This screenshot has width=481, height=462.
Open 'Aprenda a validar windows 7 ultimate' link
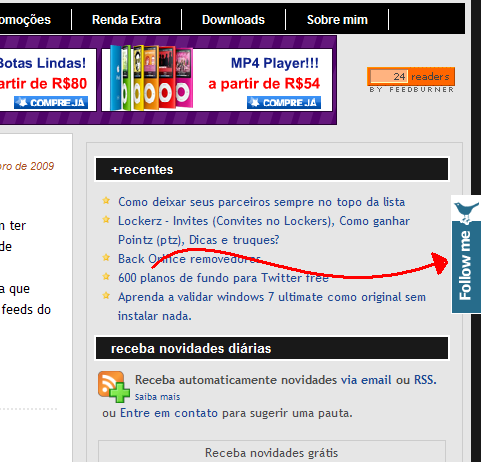(x=272, y=306)
